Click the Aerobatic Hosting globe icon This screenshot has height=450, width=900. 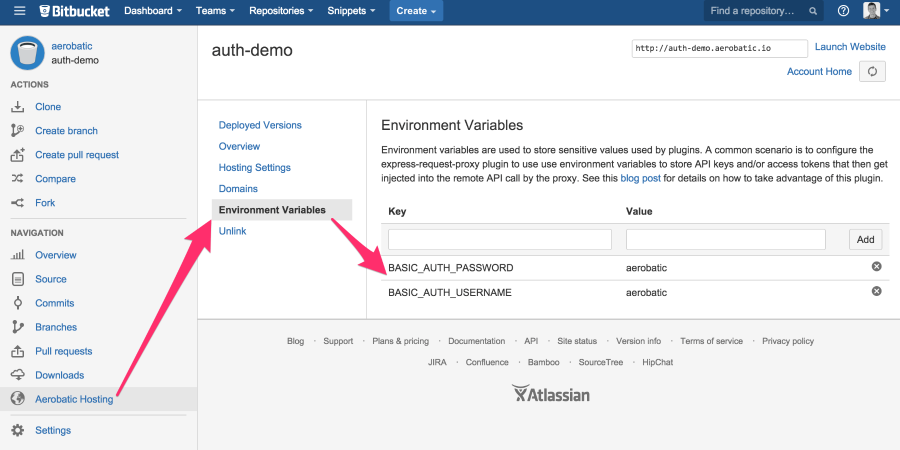[x=18, y=399]
